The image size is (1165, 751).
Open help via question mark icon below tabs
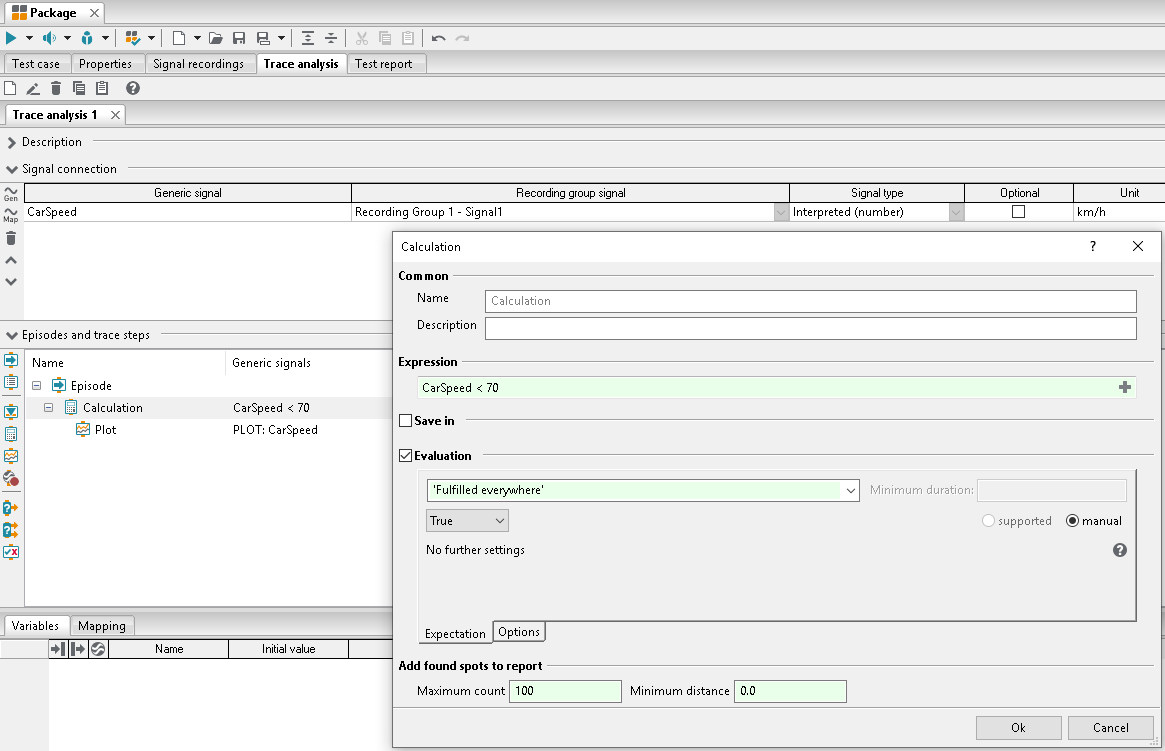pyautogui.click(x=133, y=88)
